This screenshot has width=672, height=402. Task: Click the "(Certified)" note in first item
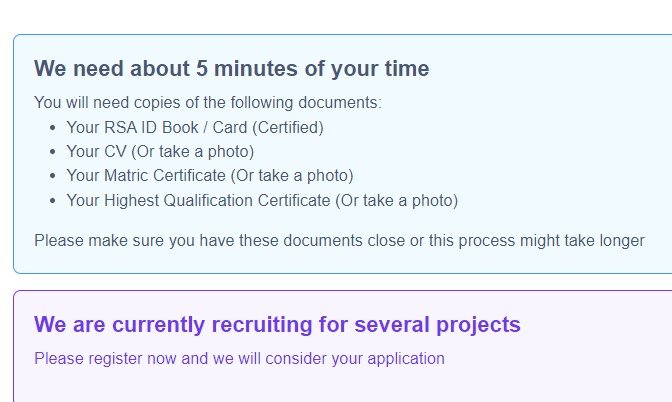288,128
